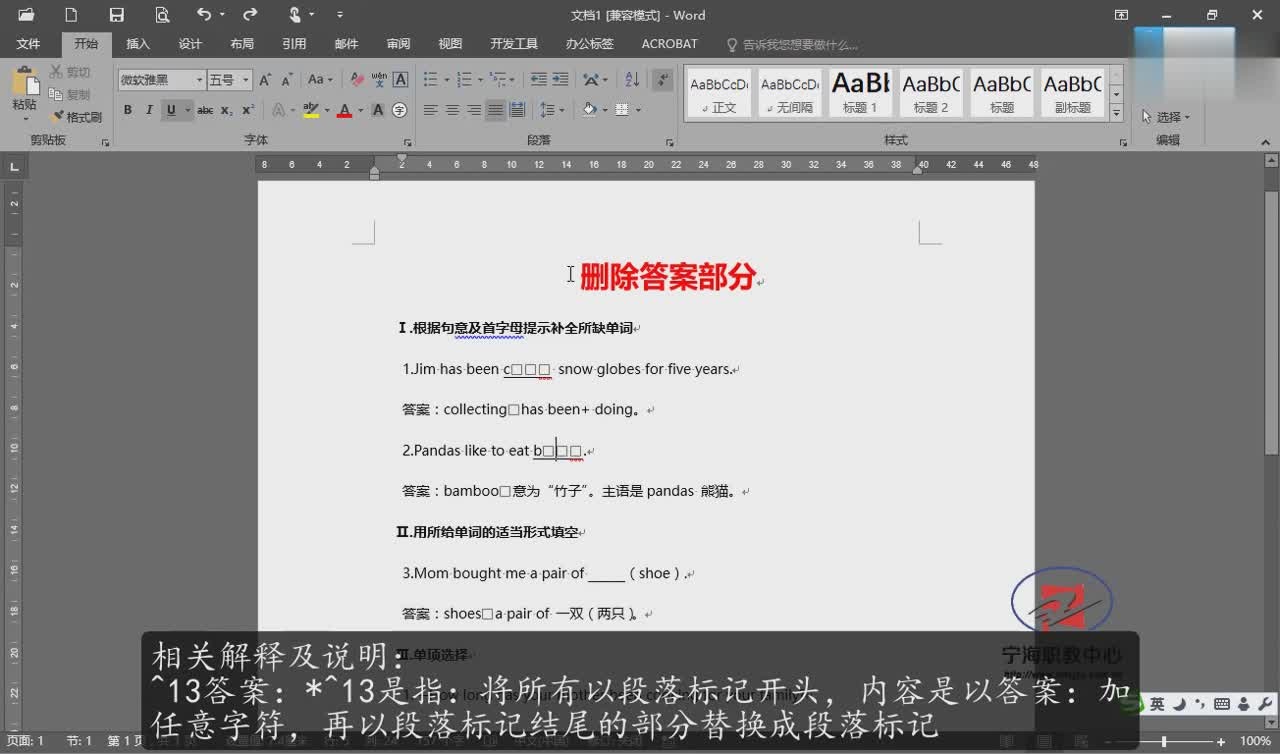Image resolution: width=1280 pixels, height=754 pixels.
Task: Apply the red font color
Action: coord(345,110)
